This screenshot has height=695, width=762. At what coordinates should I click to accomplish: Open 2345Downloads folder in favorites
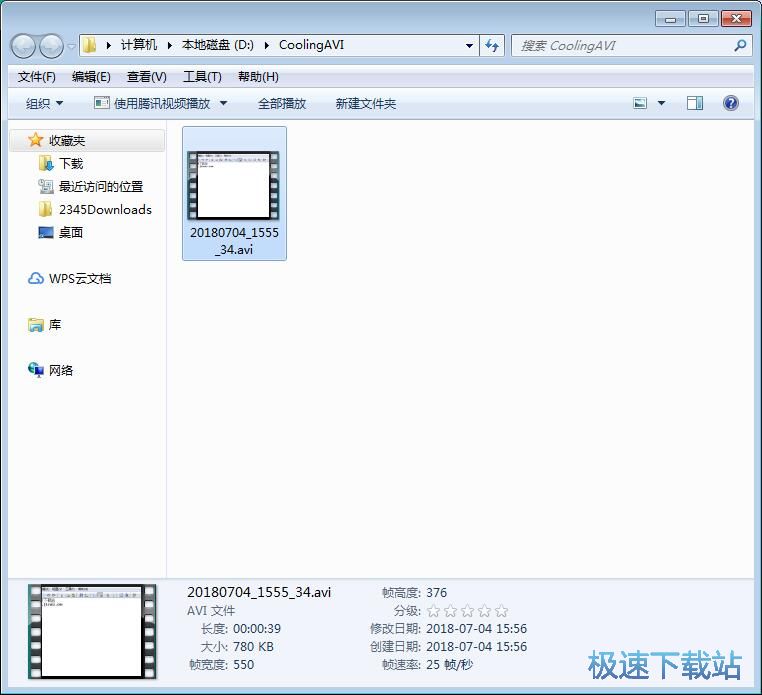[105, 209]
